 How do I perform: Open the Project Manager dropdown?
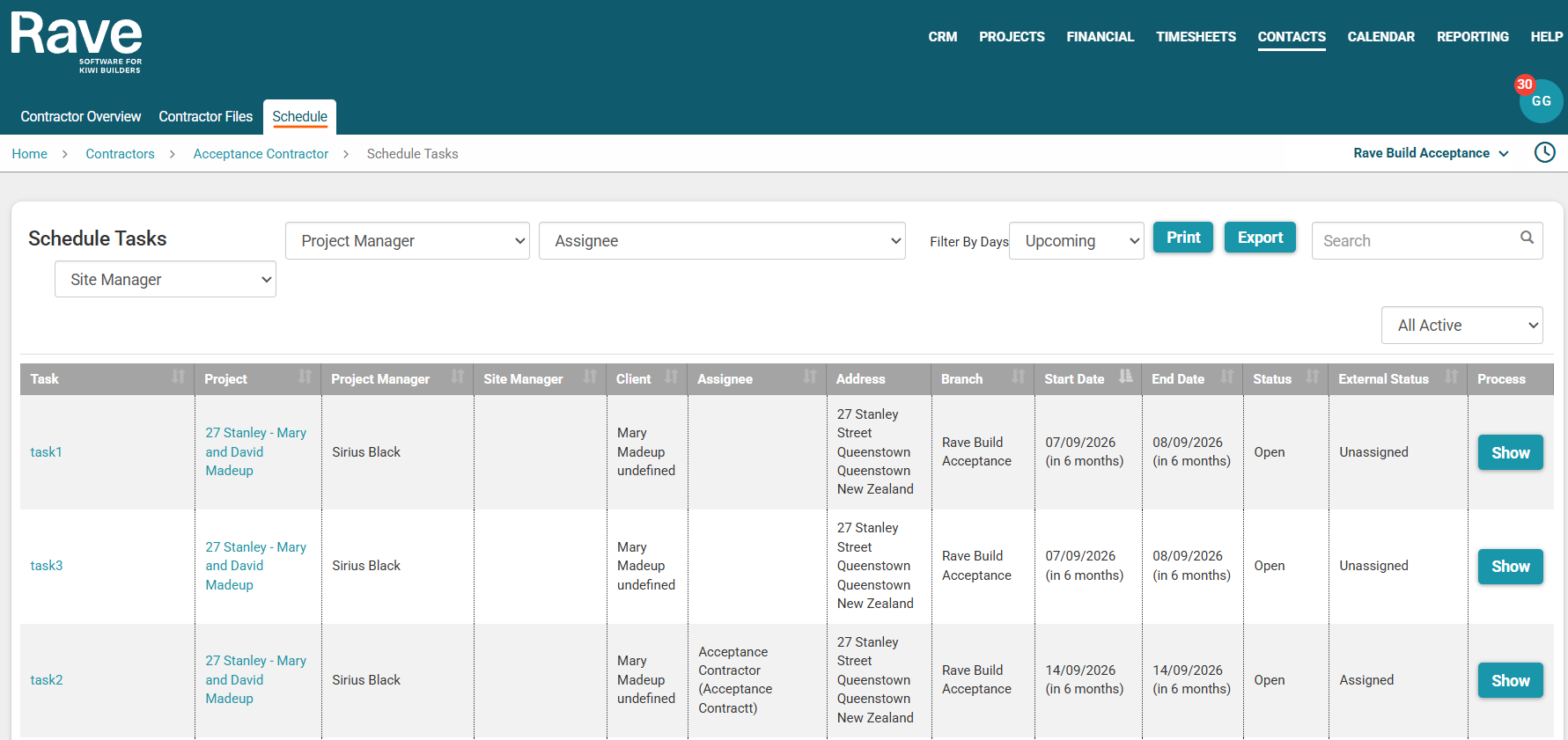point(407,241)
